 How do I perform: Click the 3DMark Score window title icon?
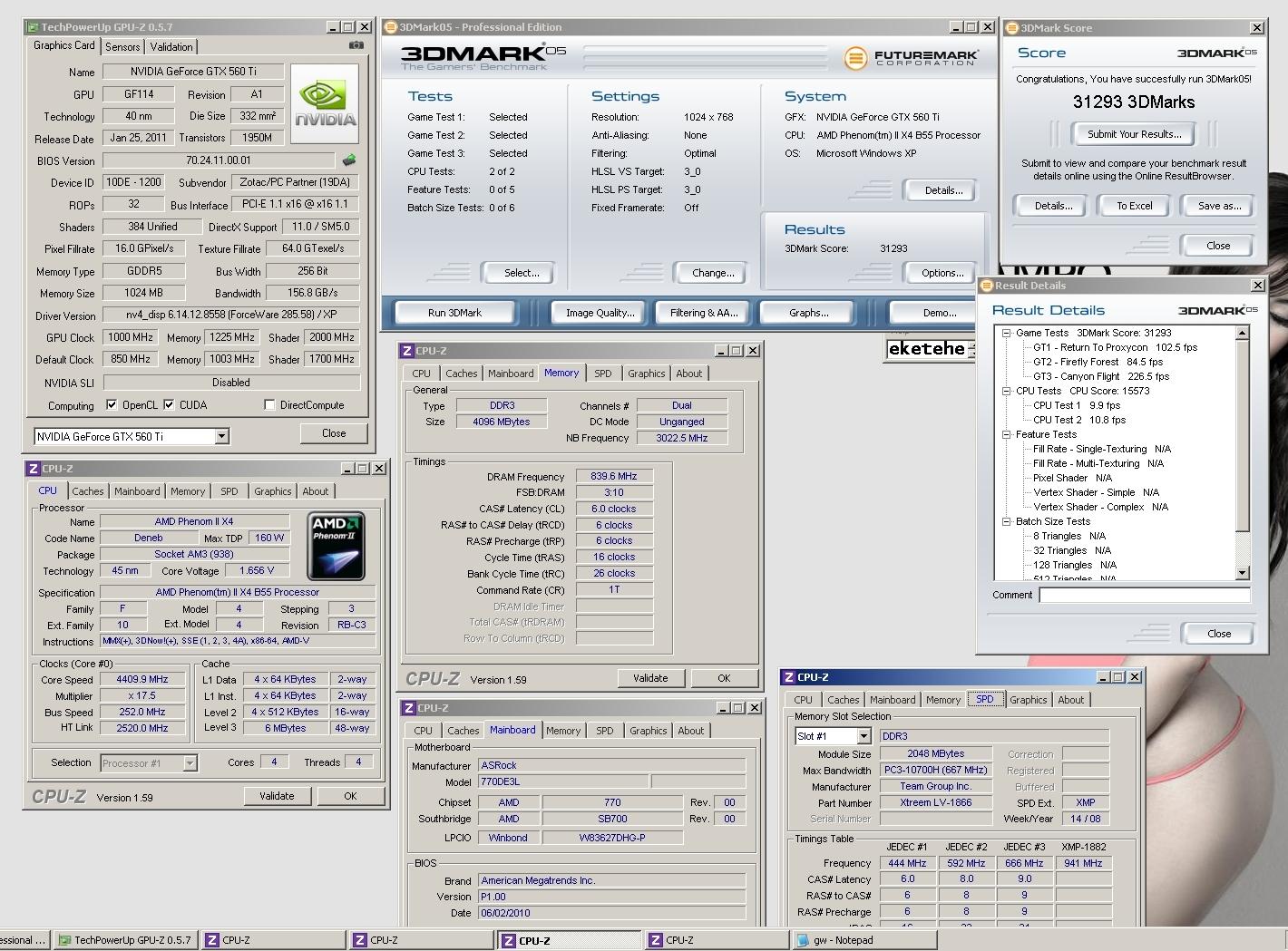coord(1010,28)
